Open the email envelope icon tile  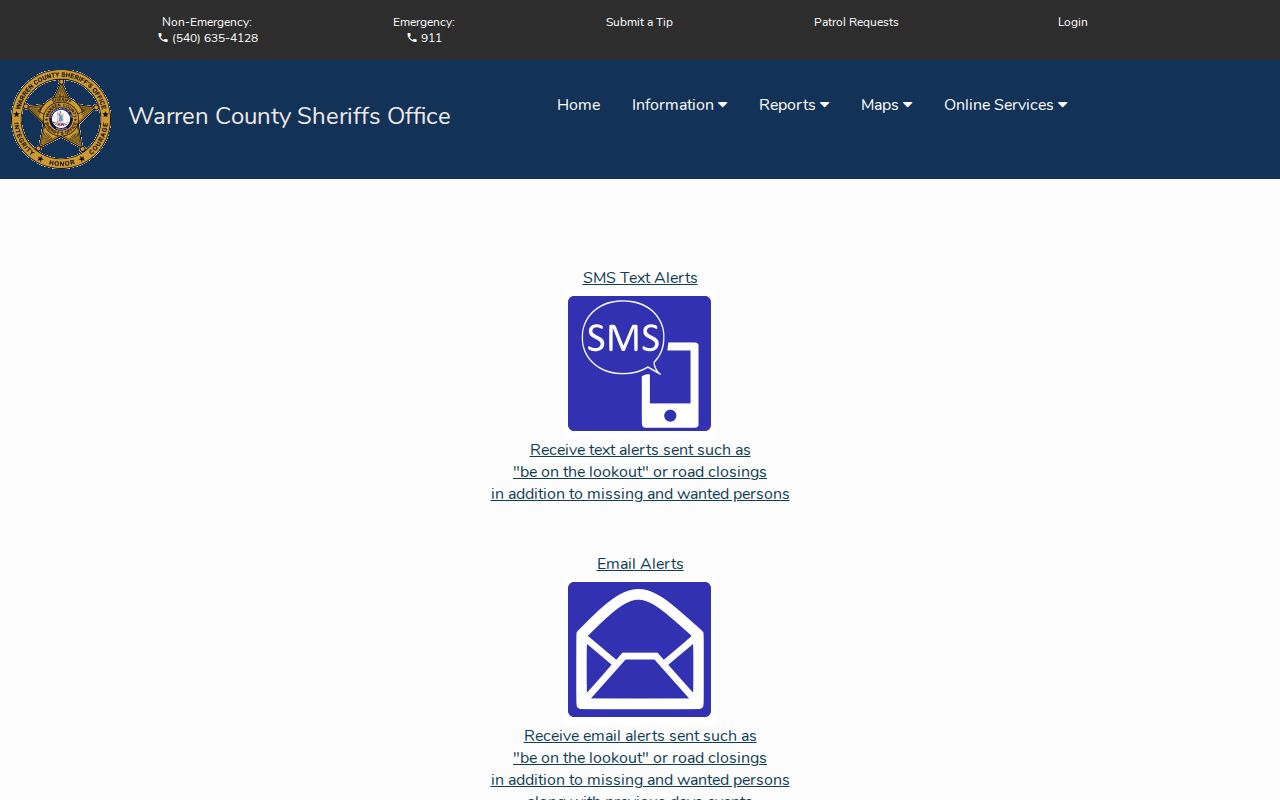pyautogui.click(x=639, y=649)
